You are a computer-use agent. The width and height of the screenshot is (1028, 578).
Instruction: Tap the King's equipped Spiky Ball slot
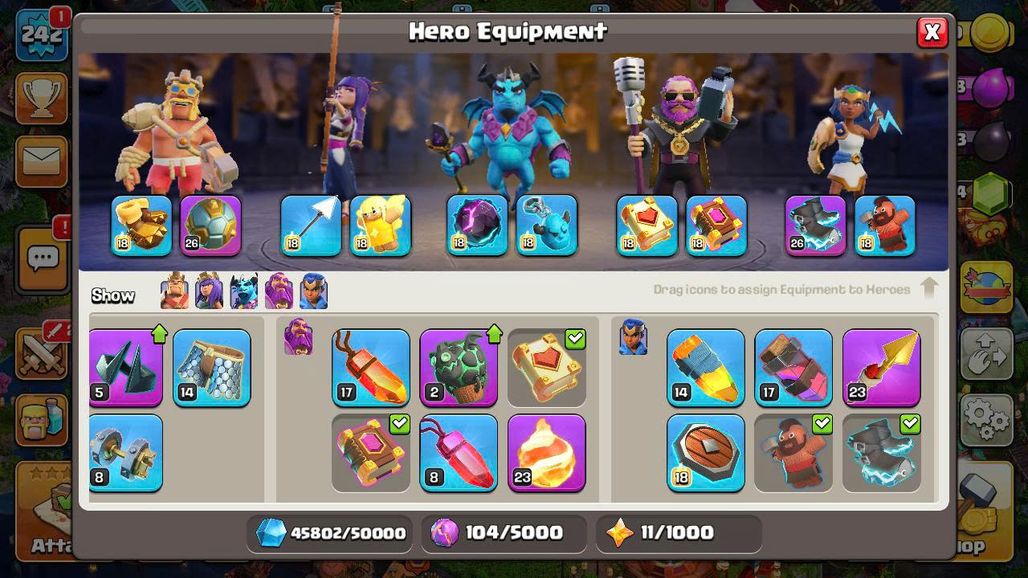[x=210, y=225]
